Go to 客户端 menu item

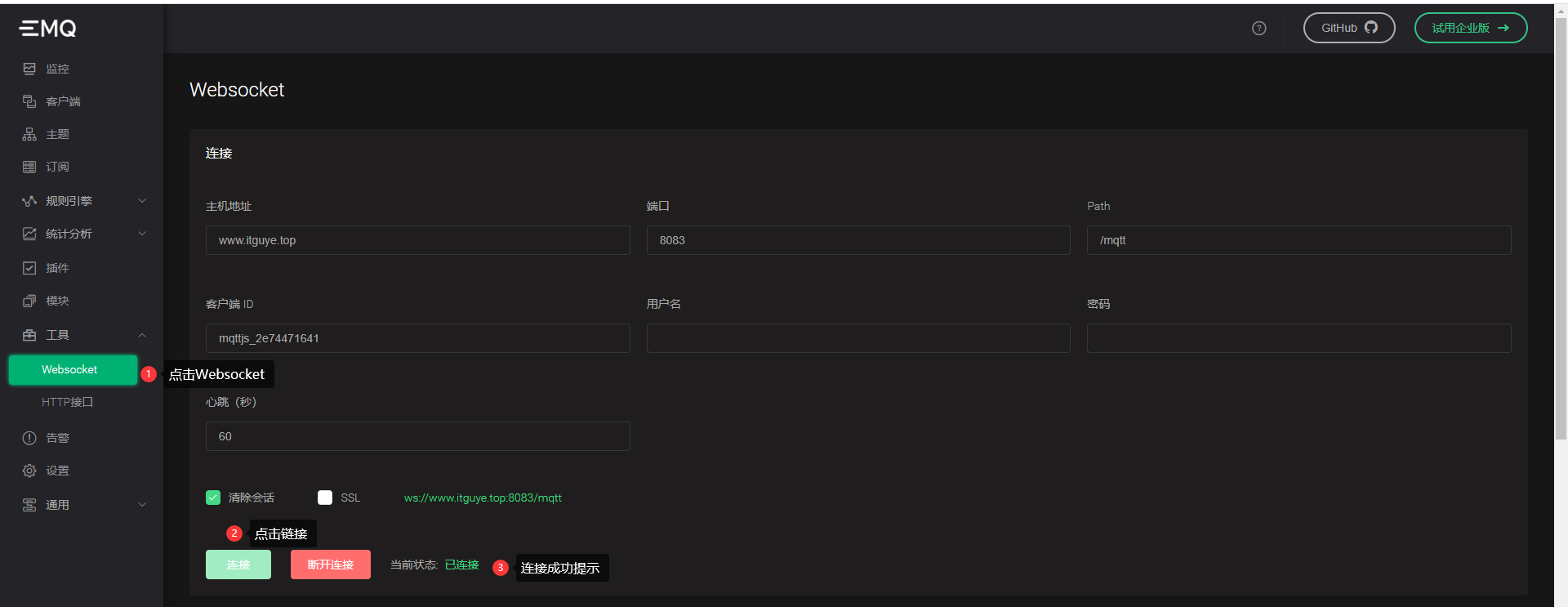(x=82, y=101)
